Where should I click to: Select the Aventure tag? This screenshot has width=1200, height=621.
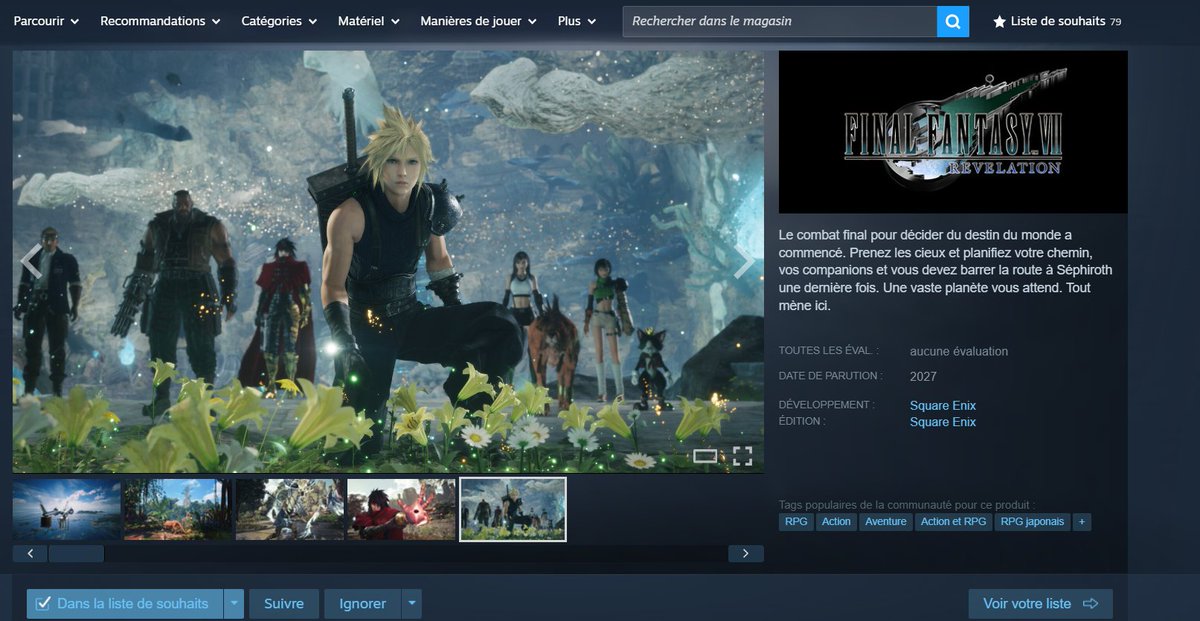pyautogui.click(x=886, y=522)
